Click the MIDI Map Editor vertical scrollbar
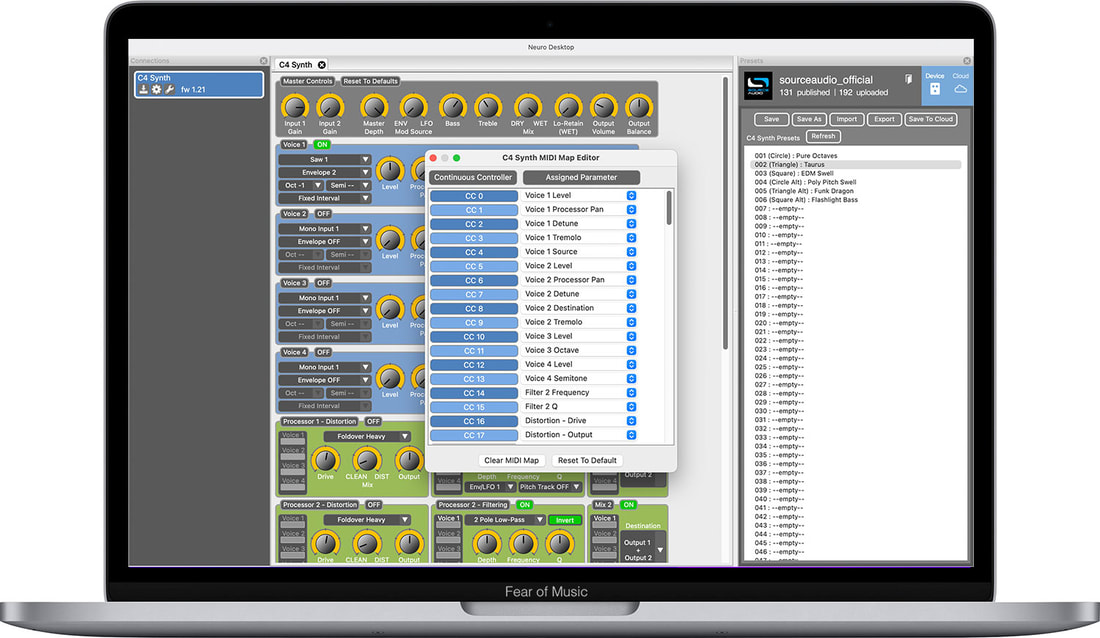Viewport: 1100px width, 638px height. tap(669, 208)
